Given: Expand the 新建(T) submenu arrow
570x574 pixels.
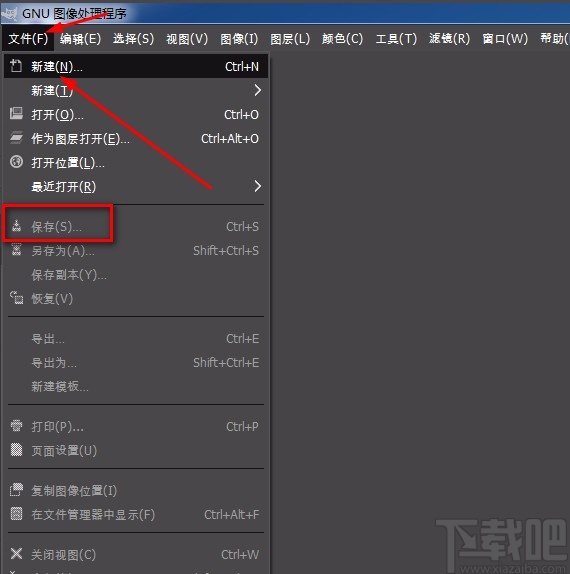Looking at the screenshot, I should [x=258, y=90].
